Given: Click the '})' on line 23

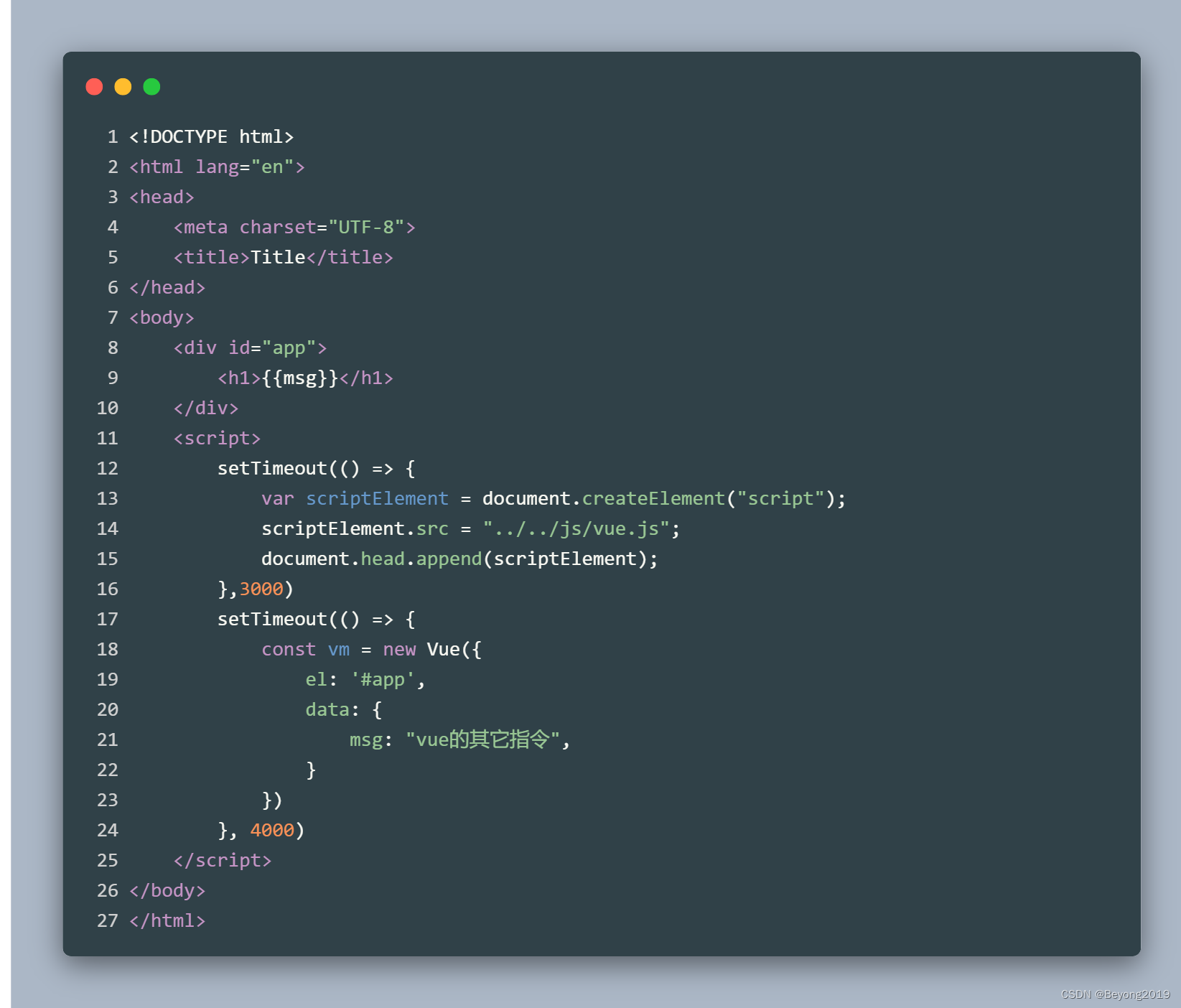Looking at the screenshot, I should click(x=272, y=801).
